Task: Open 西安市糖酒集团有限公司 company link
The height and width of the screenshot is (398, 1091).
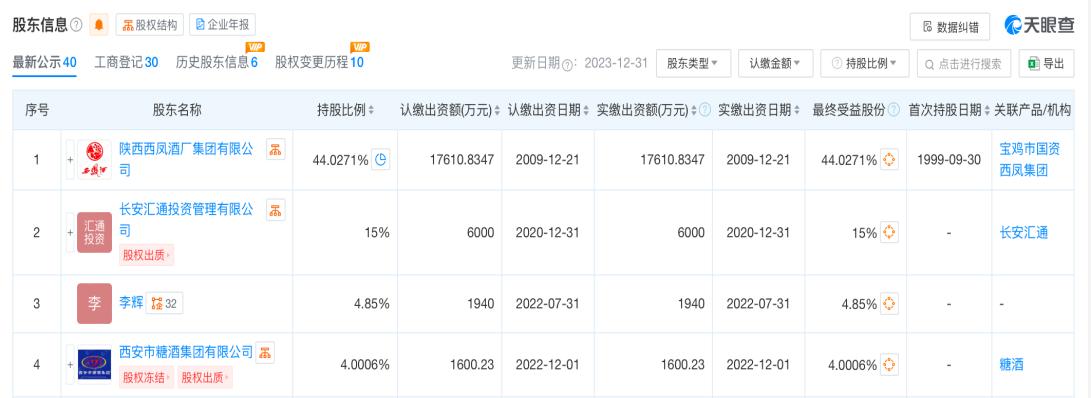Action: click(186, 352)
